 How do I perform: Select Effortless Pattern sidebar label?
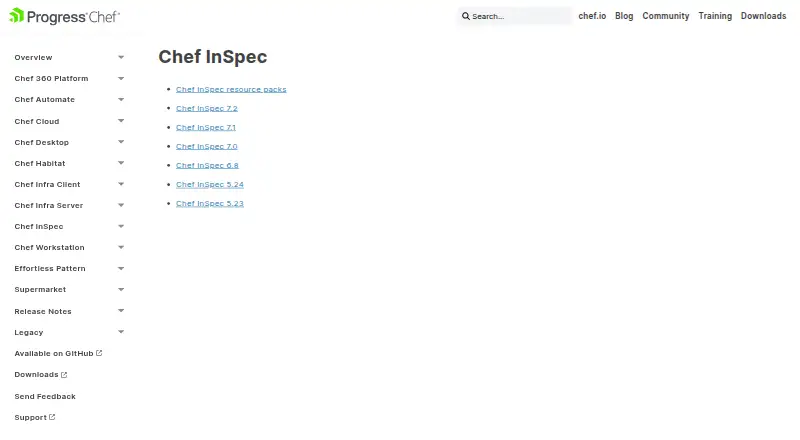[x=50, y=268]
